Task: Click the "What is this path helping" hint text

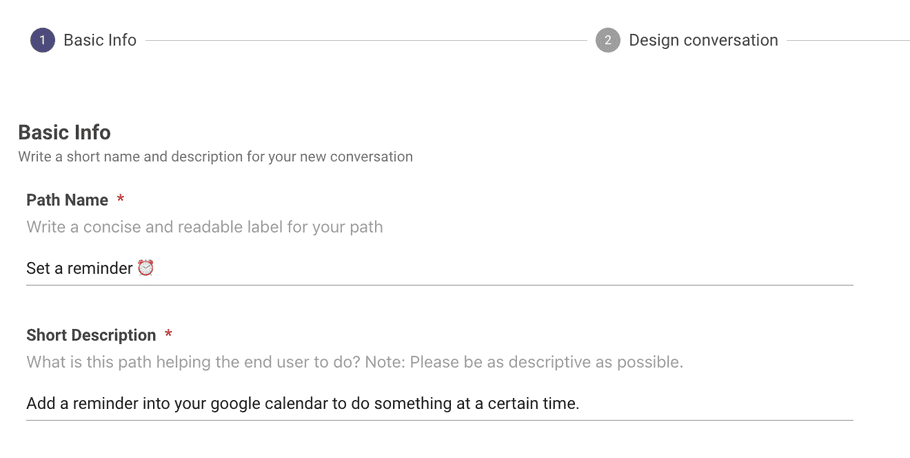Action: [355, 362]
